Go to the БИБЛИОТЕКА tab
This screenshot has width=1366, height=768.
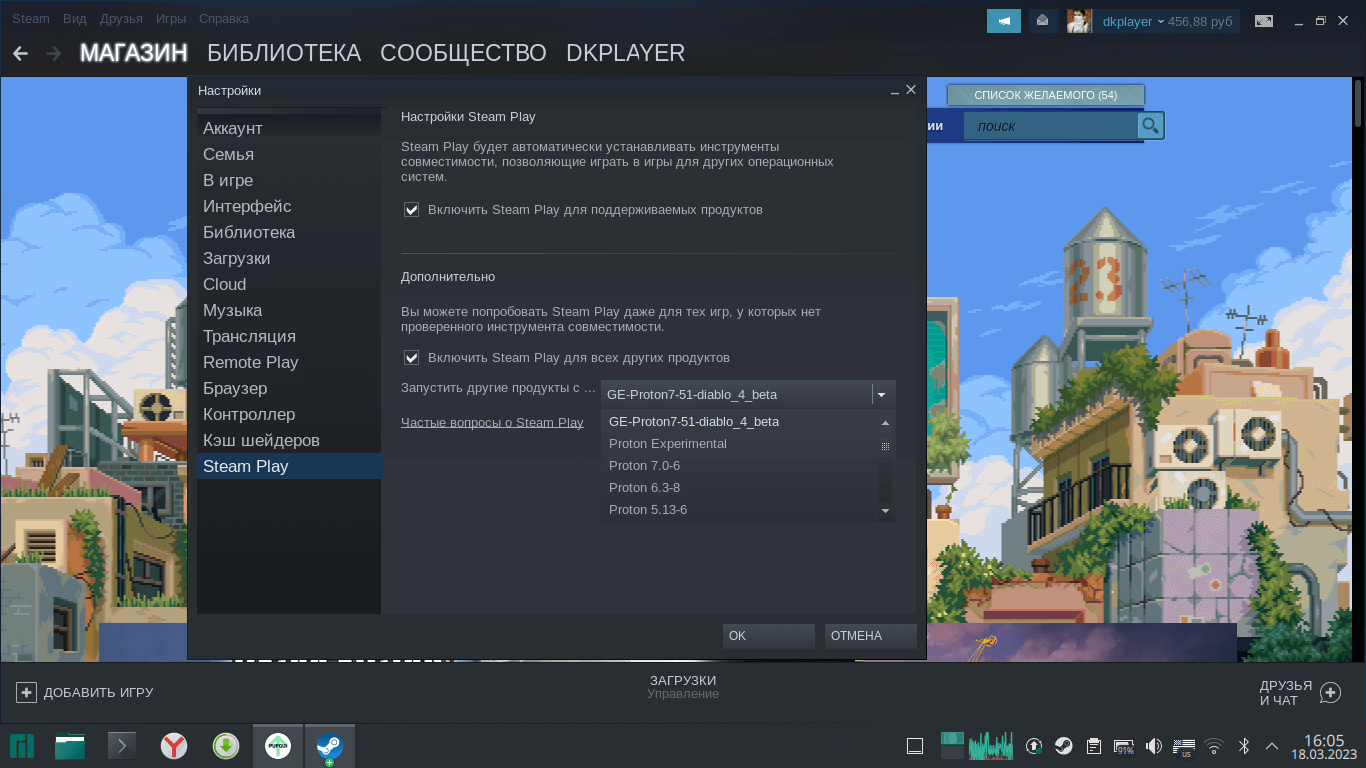[x=284, y=53]
